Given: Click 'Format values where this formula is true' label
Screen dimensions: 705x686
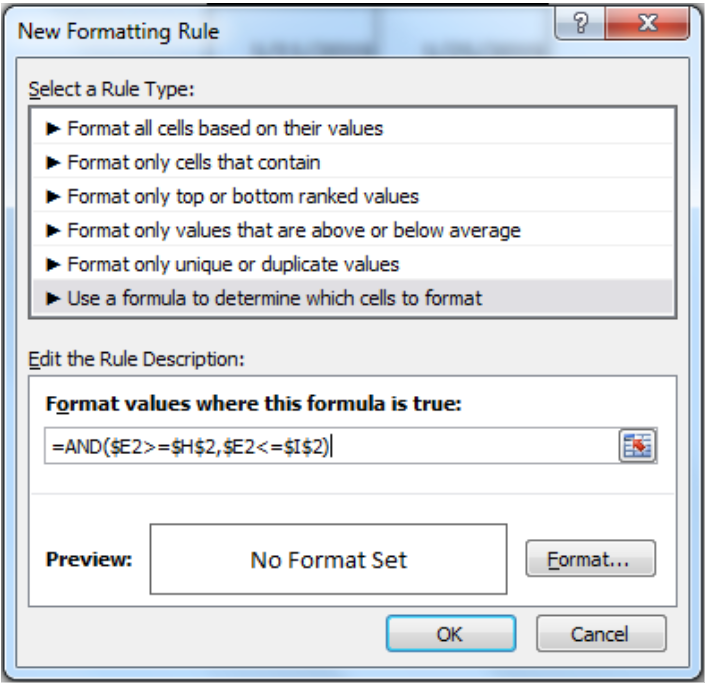Looking at the screenshot, I should [x=254, y=403].
